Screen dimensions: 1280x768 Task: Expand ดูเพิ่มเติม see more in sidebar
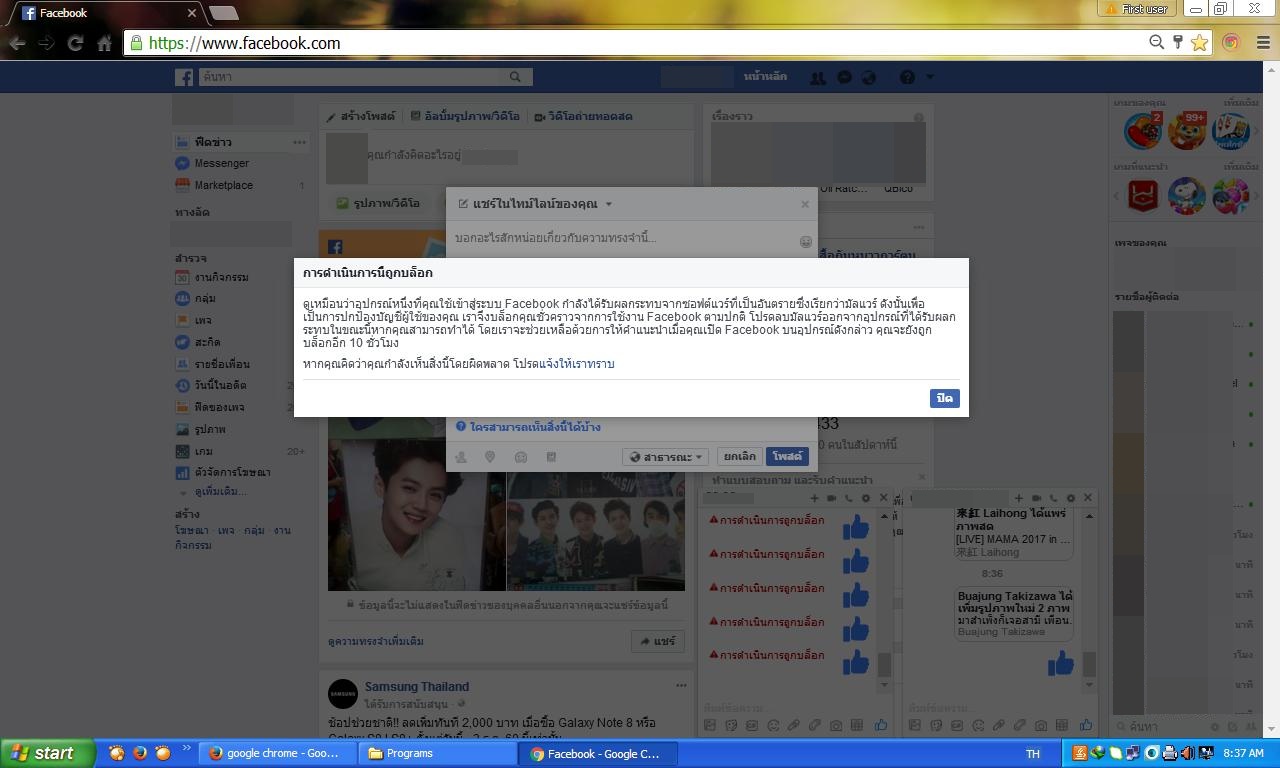220,491
